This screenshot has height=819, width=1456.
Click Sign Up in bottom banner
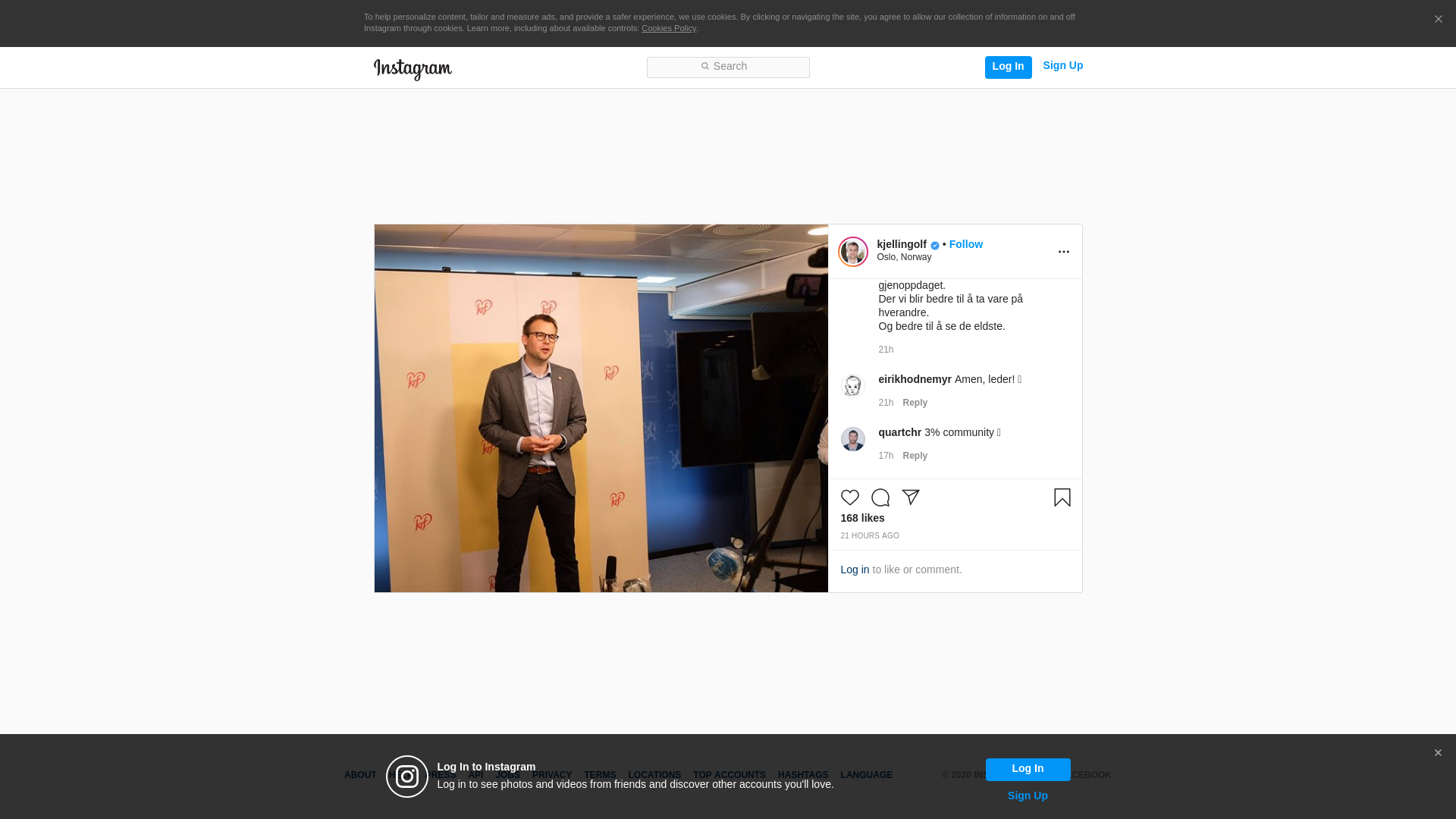click(1028, 795)
